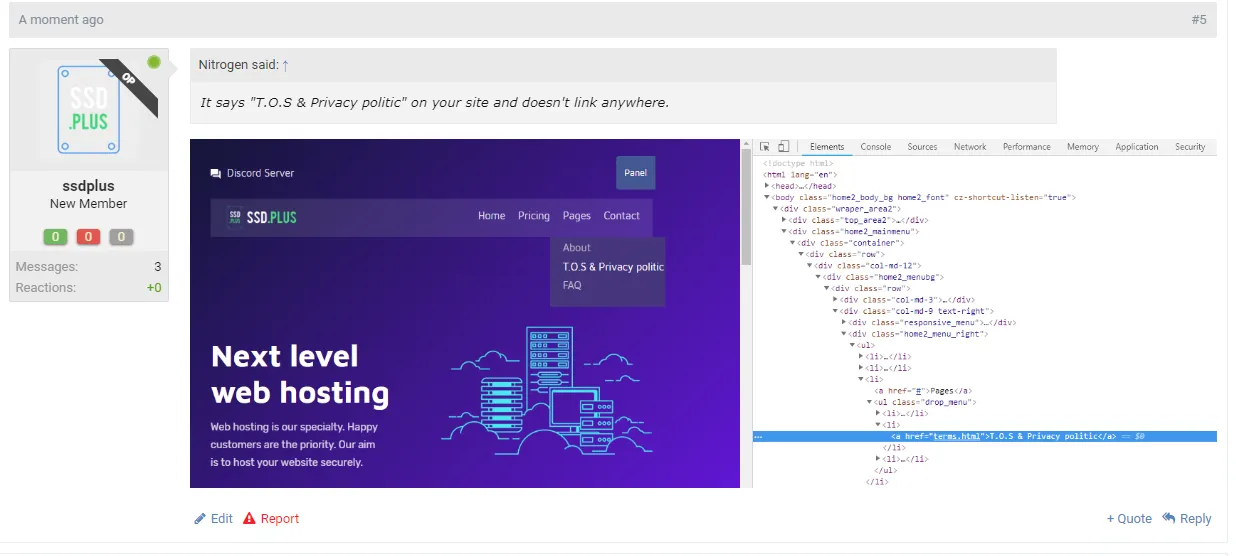Select the Pages anchor element line
1236x556 pixels.
924,390
